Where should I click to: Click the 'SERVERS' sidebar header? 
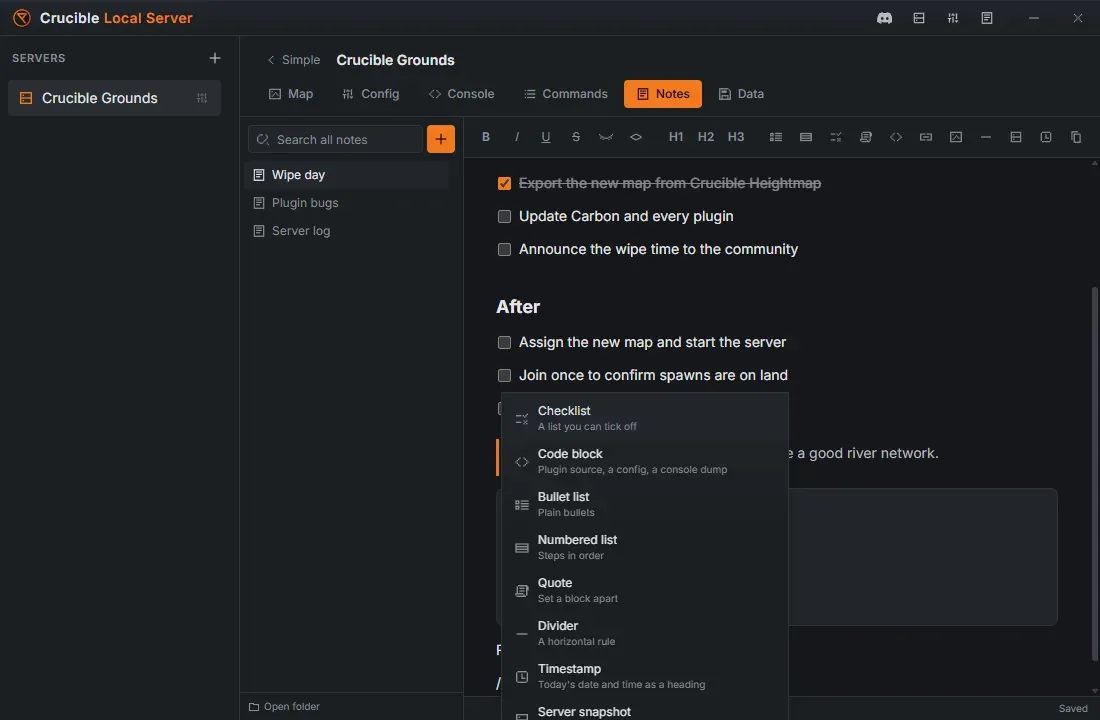click(39, 58)
